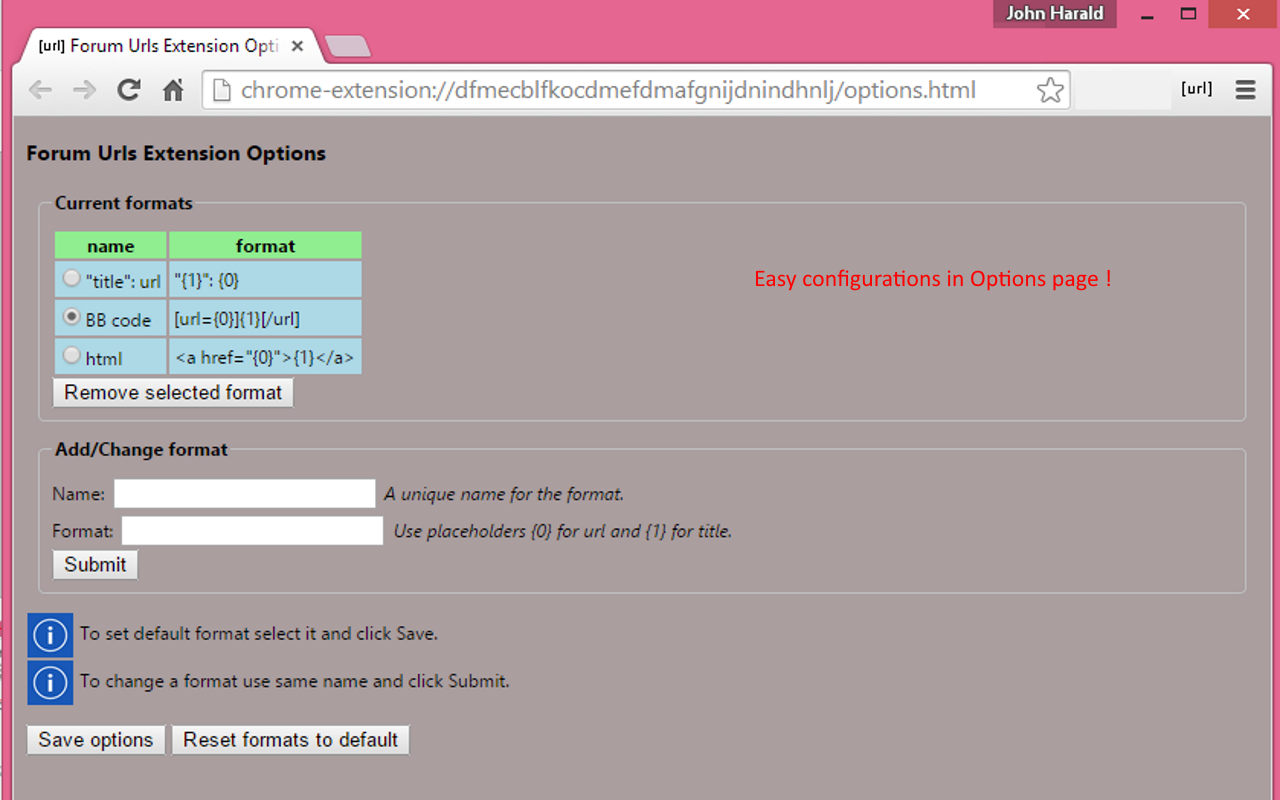Click the John Harald profile button
1280x800 pixels.
[x=1054, y=13]
